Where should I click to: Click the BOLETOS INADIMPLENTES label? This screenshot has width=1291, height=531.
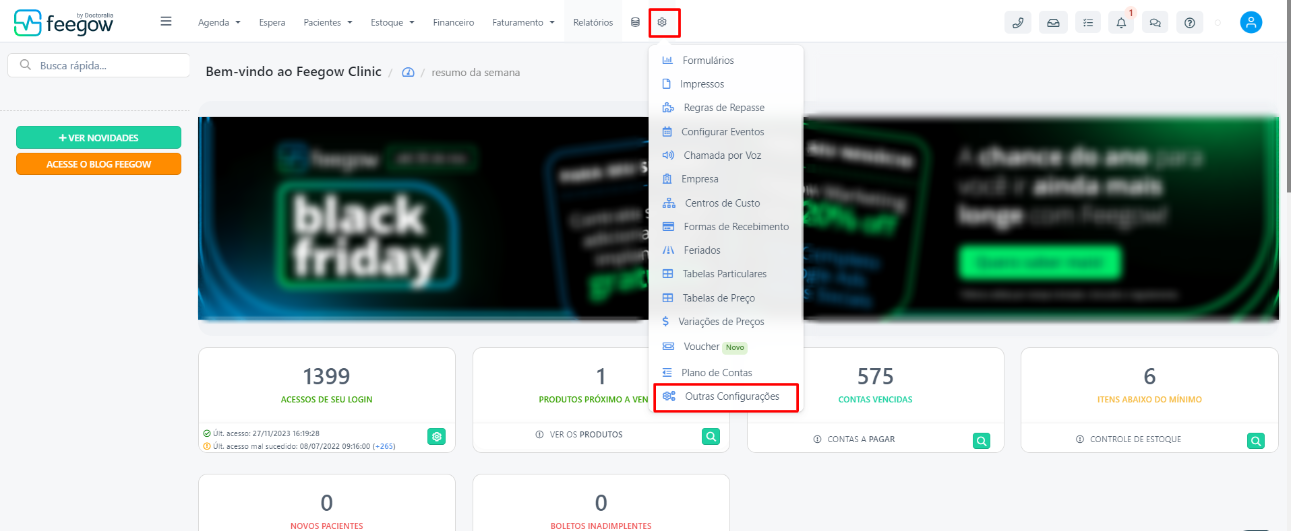tap(601, 526)
